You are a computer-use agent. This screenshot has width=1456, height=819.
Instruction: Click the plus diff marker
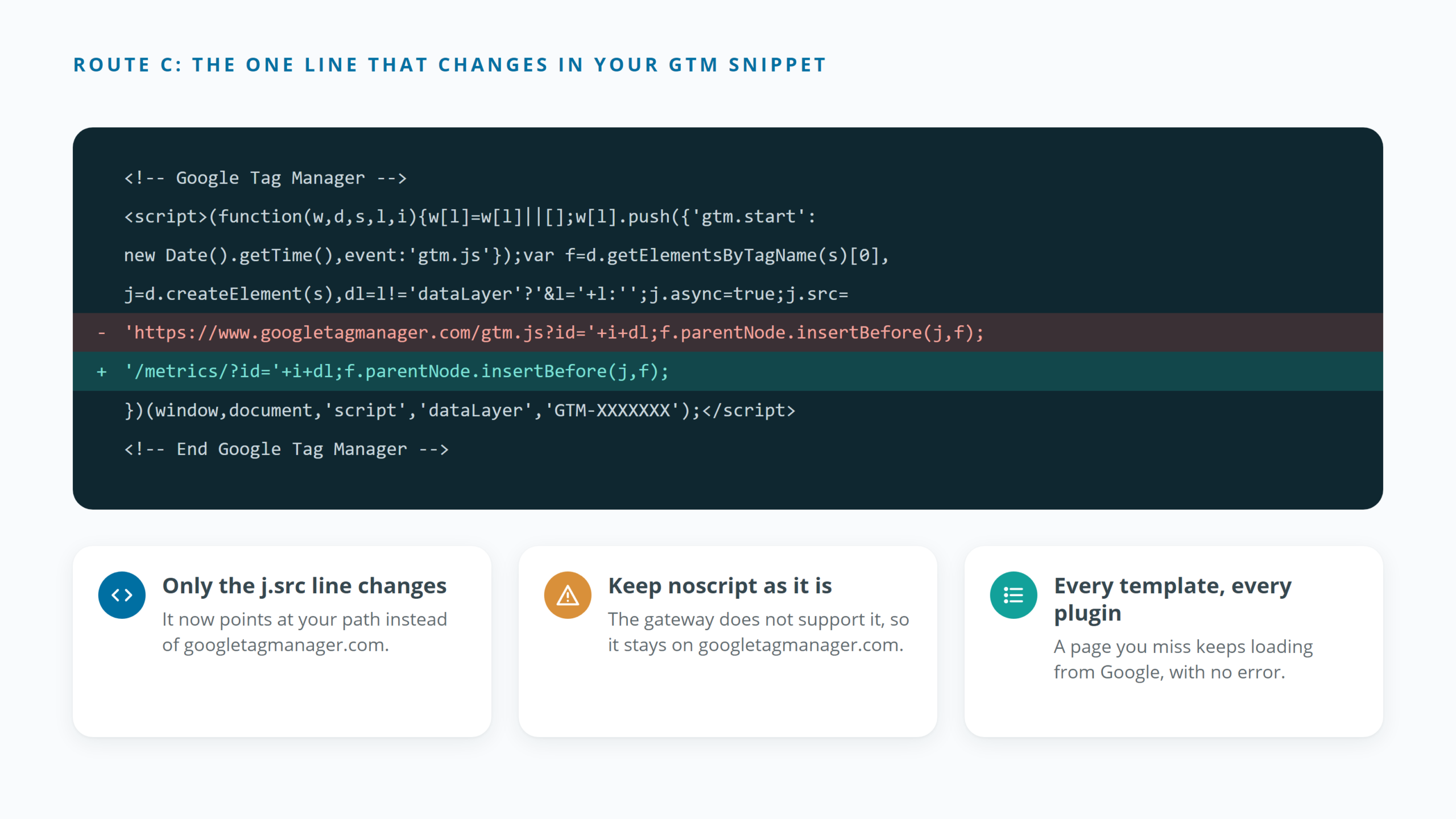tap(102, 371)
